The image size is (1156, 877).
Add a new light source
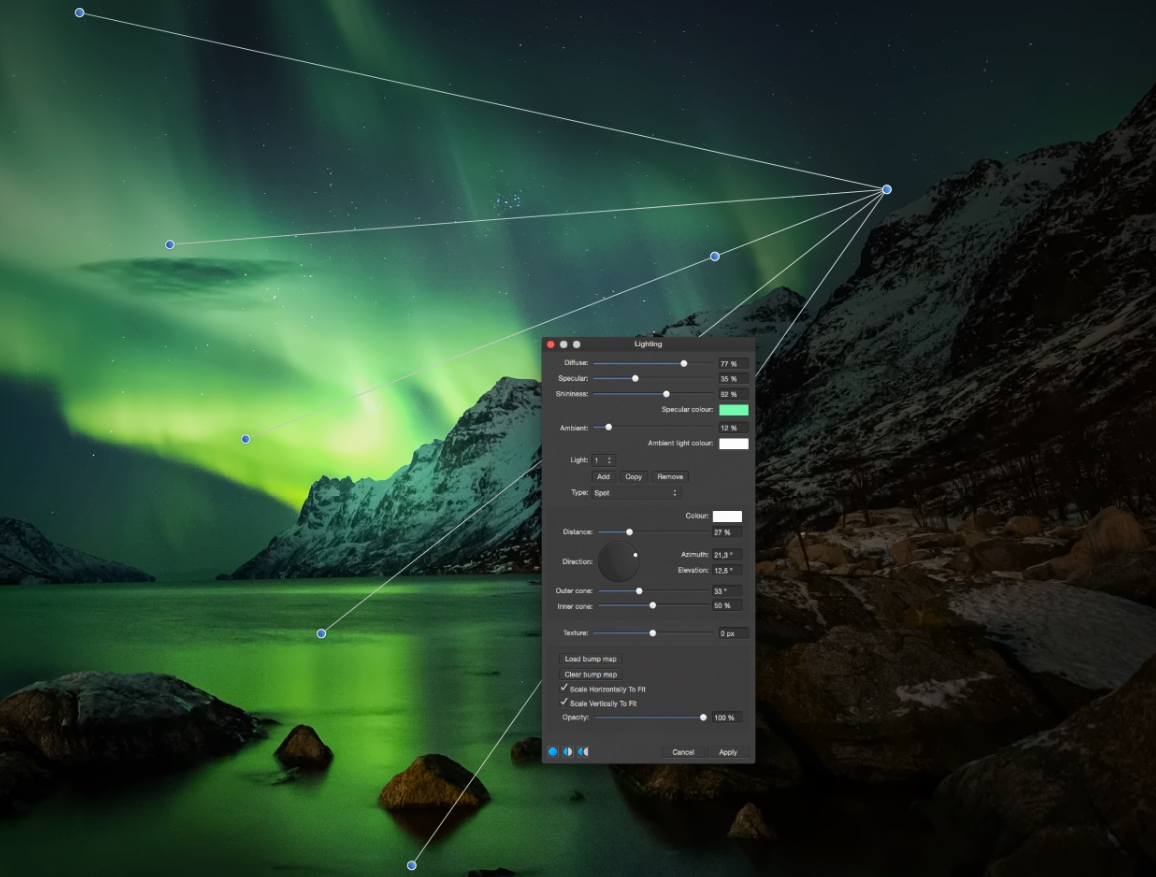click(603, 476)
